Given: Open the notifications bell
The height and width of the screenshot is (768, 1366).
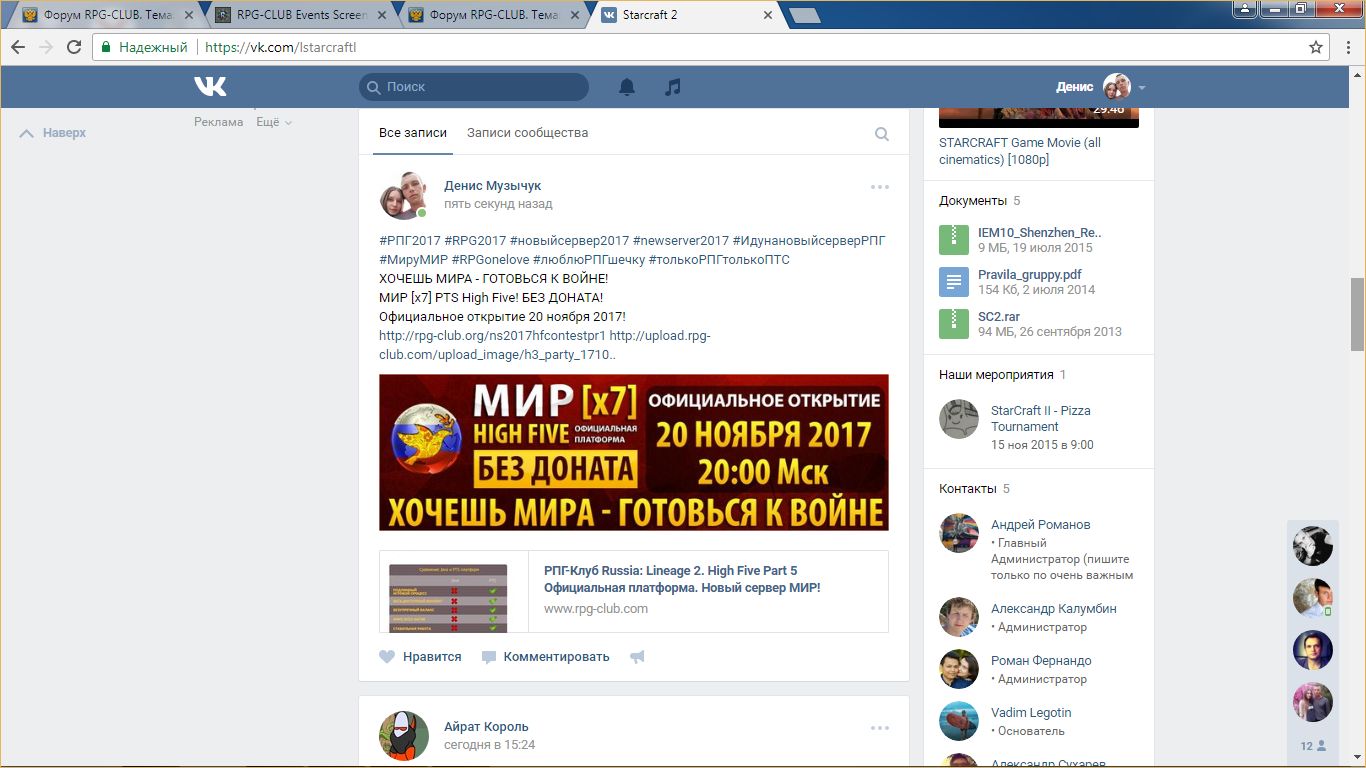Looking at the screenshot, I should tap(627, 87).
